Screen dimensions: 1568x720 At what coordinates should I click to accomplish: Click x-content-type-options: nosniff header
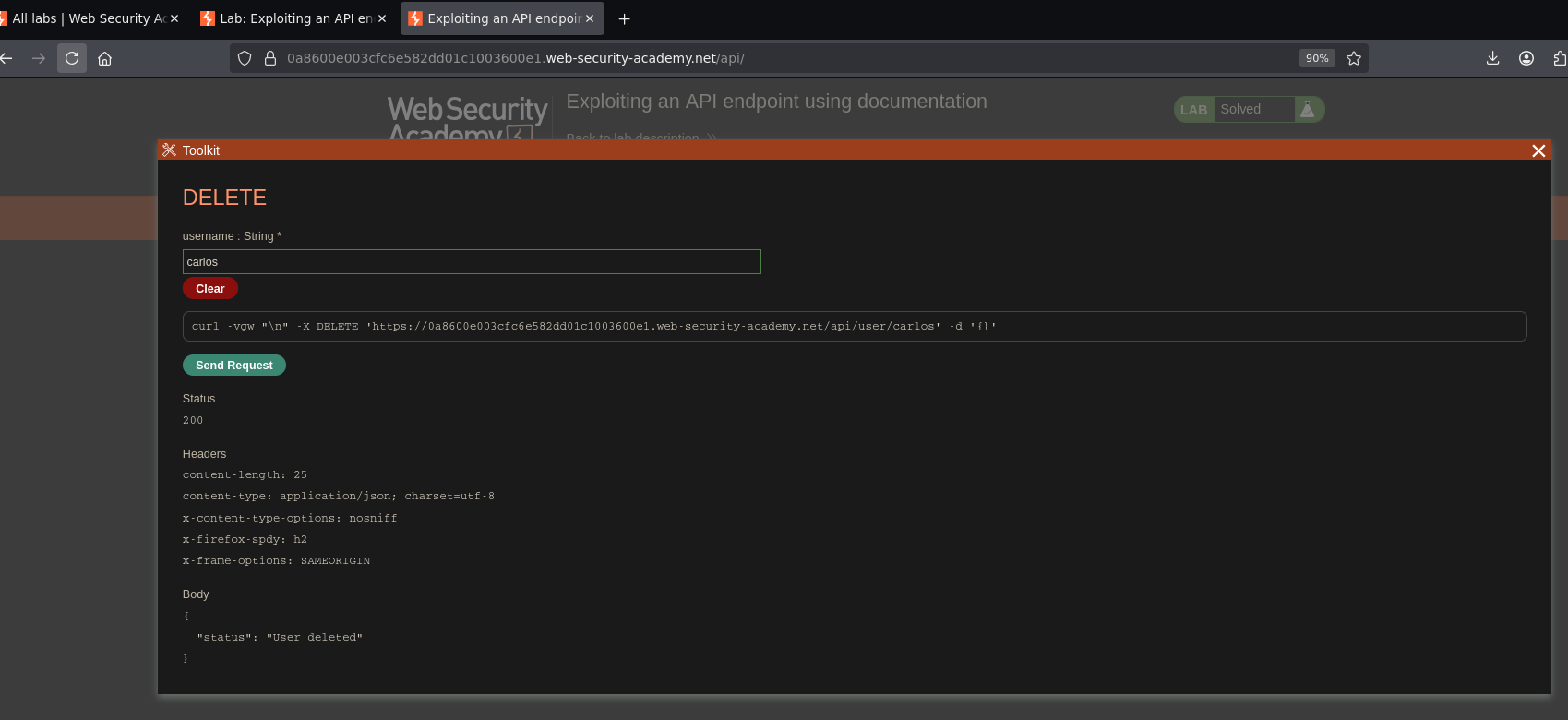[290, 518]
